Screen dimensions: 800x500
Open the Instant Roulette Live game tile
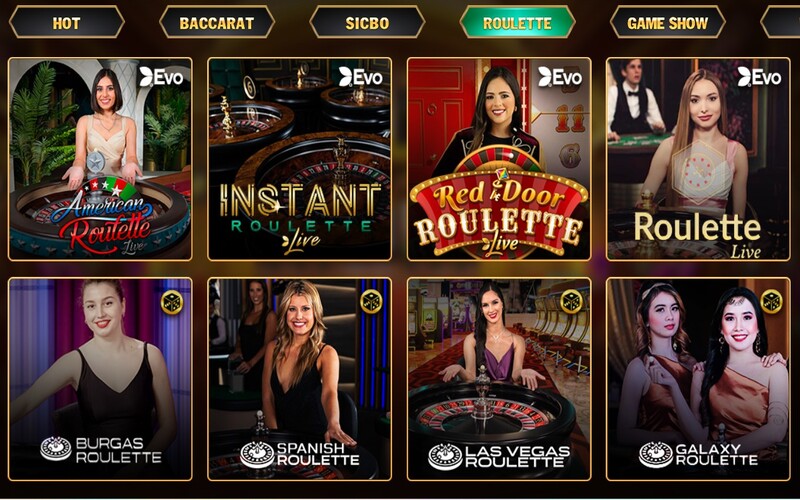[299, 159]
